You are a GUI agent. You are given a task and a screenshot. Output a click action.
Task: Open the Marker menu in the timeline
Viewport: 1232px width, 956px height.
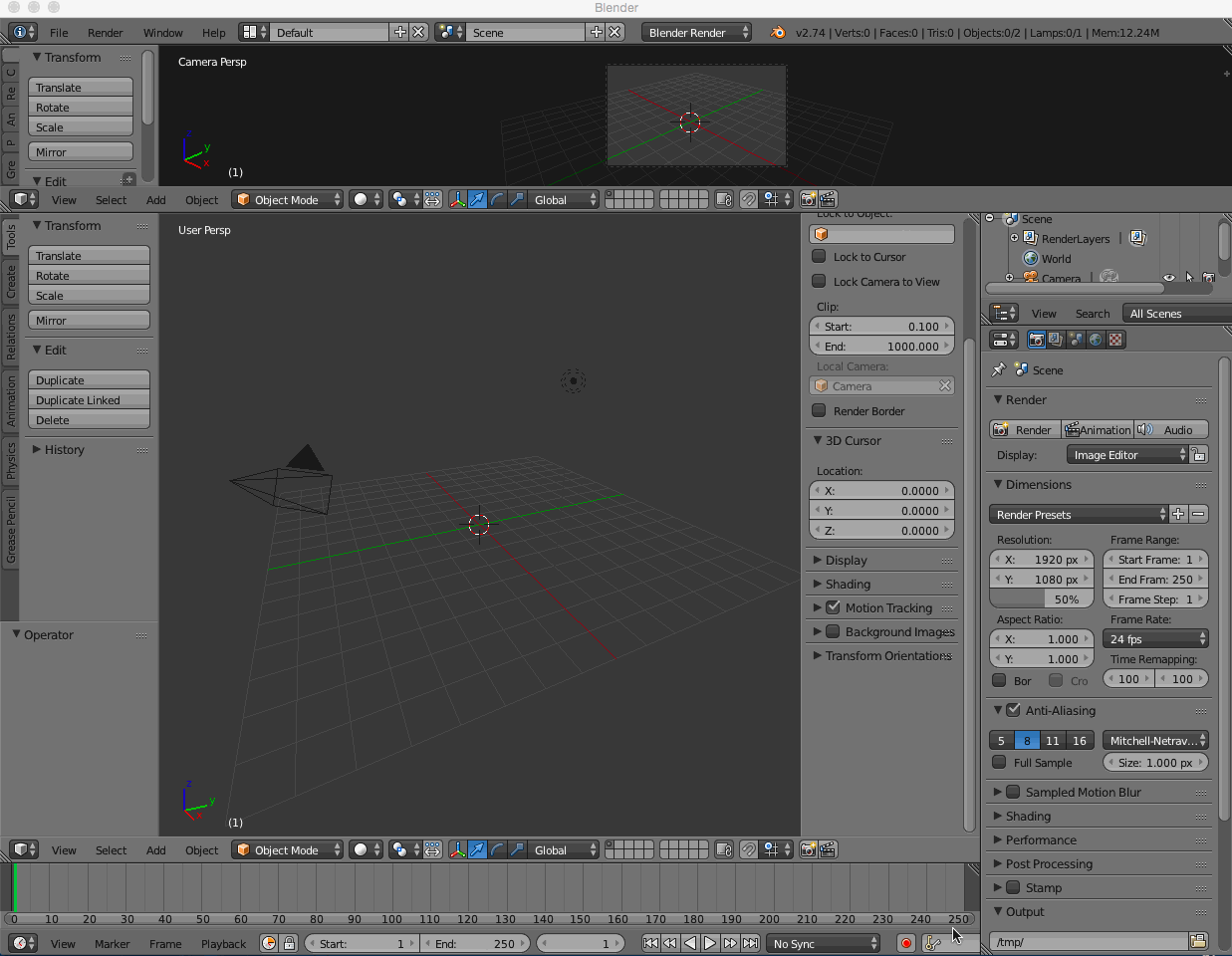[x=112, y=944]
